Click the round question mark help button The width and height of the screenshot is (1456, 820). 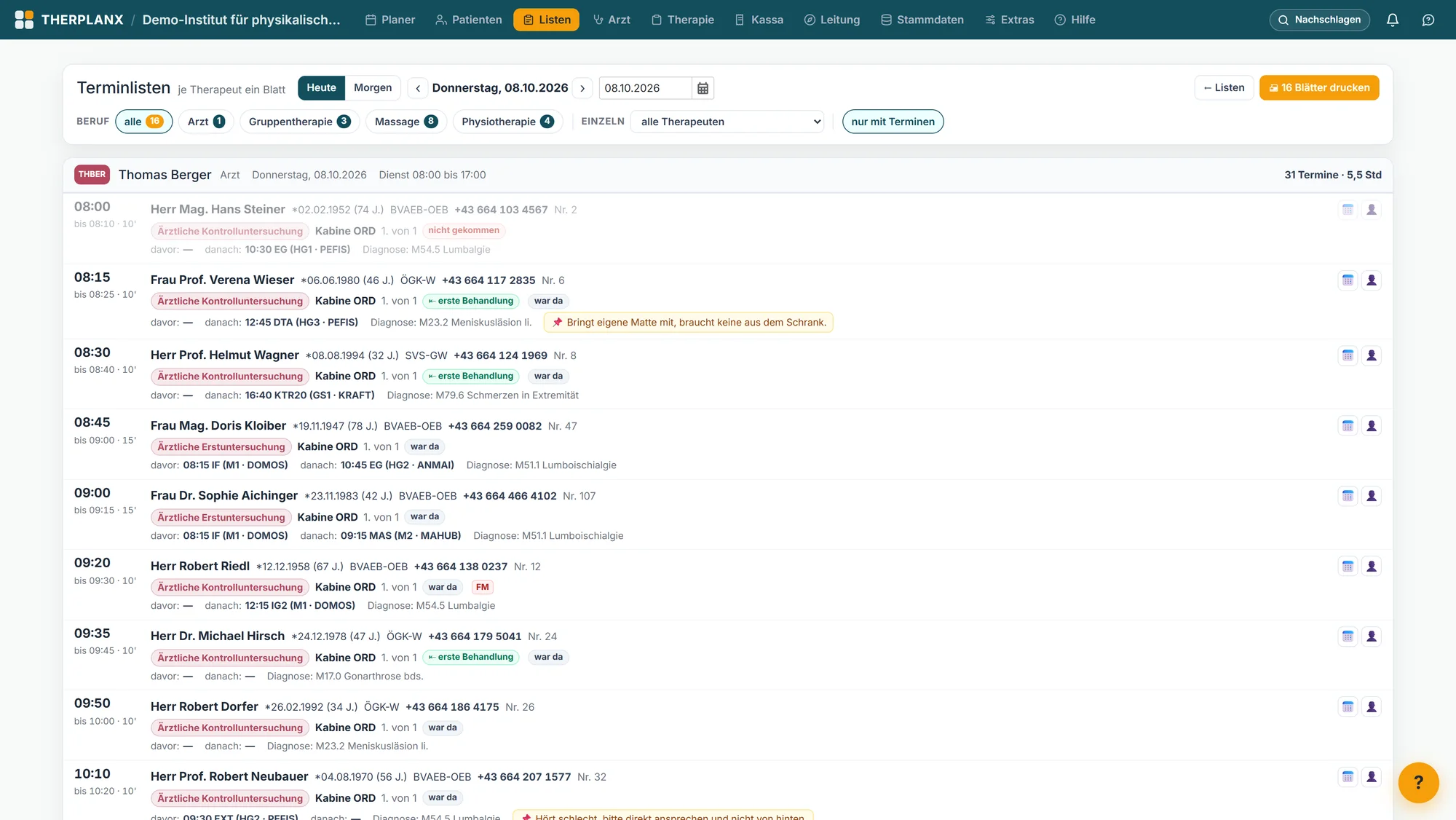coord(1418,782)
